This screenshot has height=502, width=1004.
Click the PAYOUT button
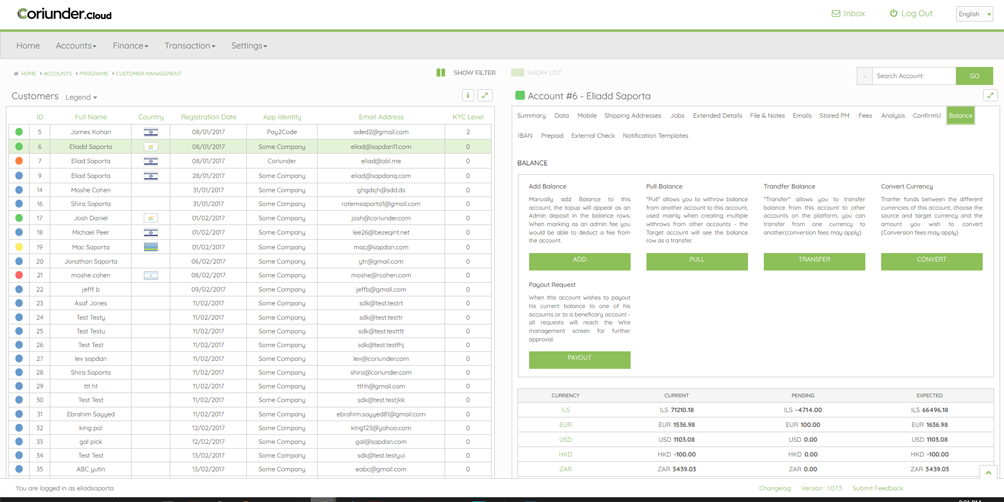coord(579,360)
